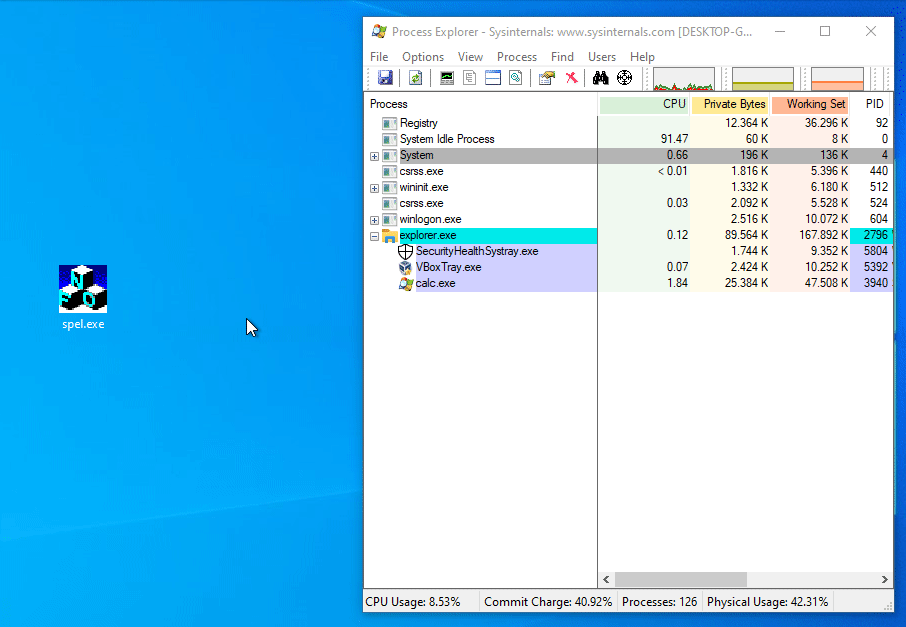Open process Properties toolbar icon

click(x=547, y=77)
